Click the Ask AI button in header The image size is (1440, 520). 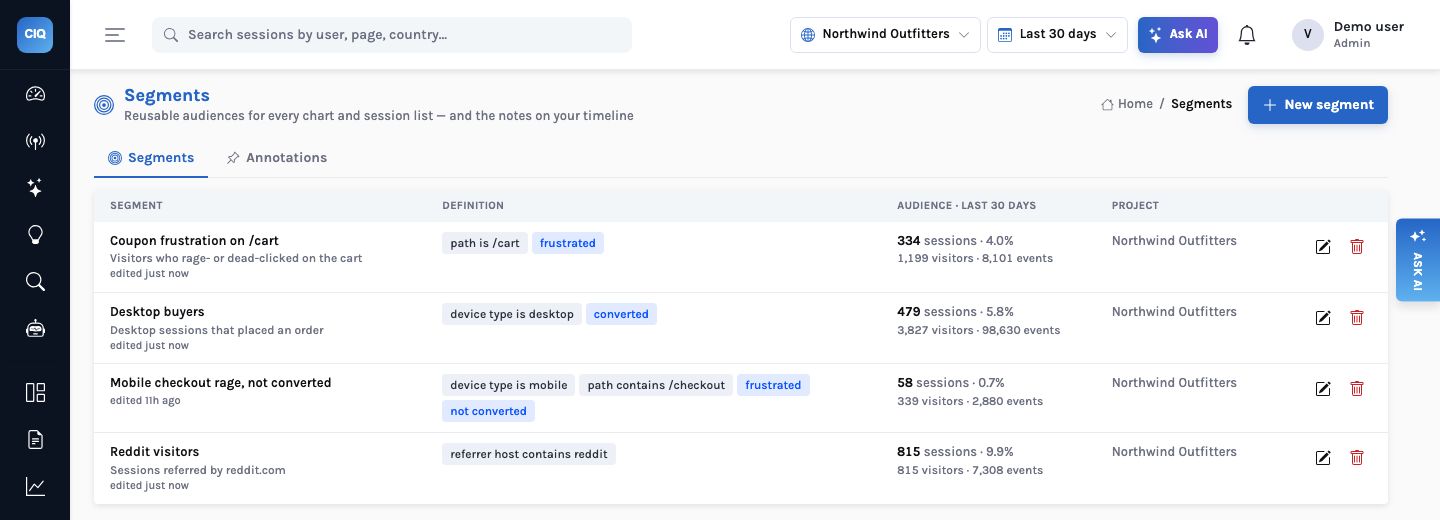click(1178, 35)
